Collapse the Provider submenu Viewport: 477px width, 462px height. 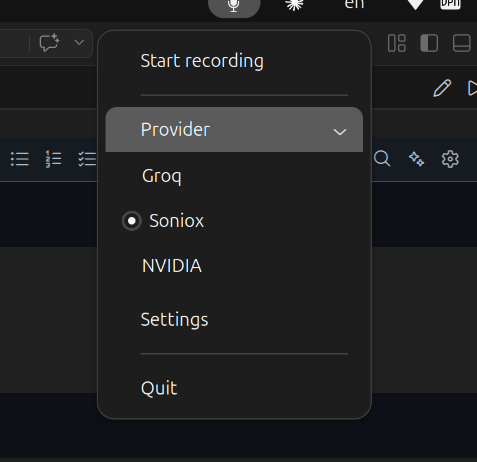(x=234, y=130)
